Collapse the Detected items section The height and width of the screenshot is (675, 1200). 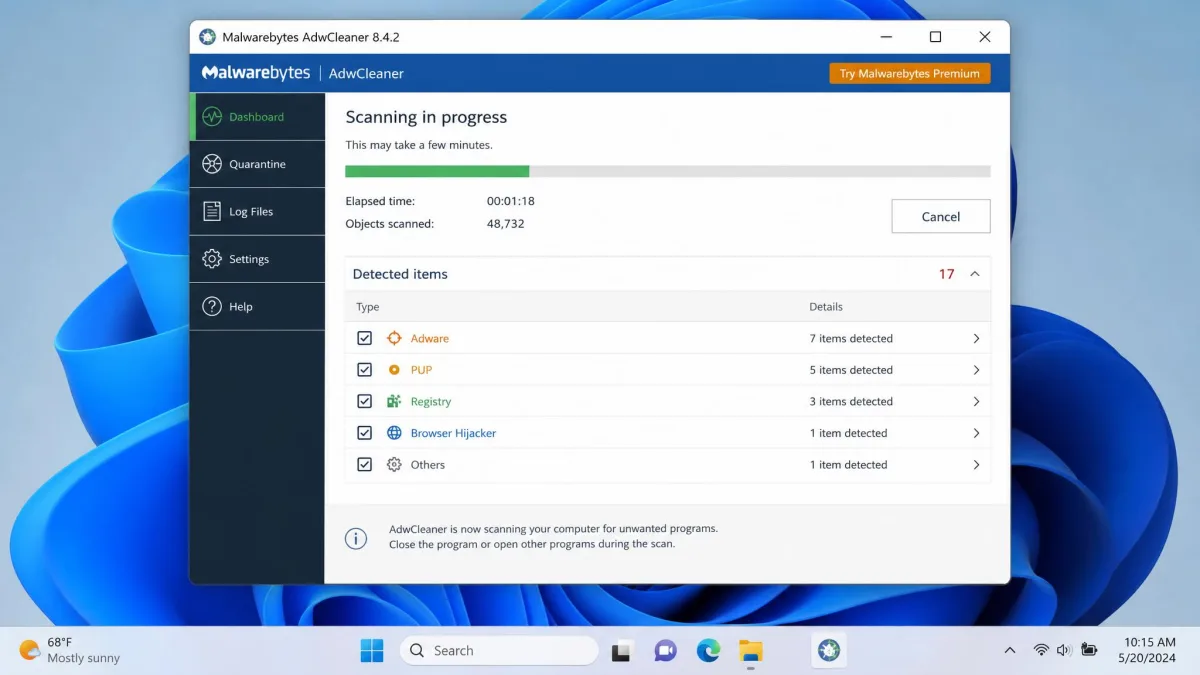coord(975,274)
